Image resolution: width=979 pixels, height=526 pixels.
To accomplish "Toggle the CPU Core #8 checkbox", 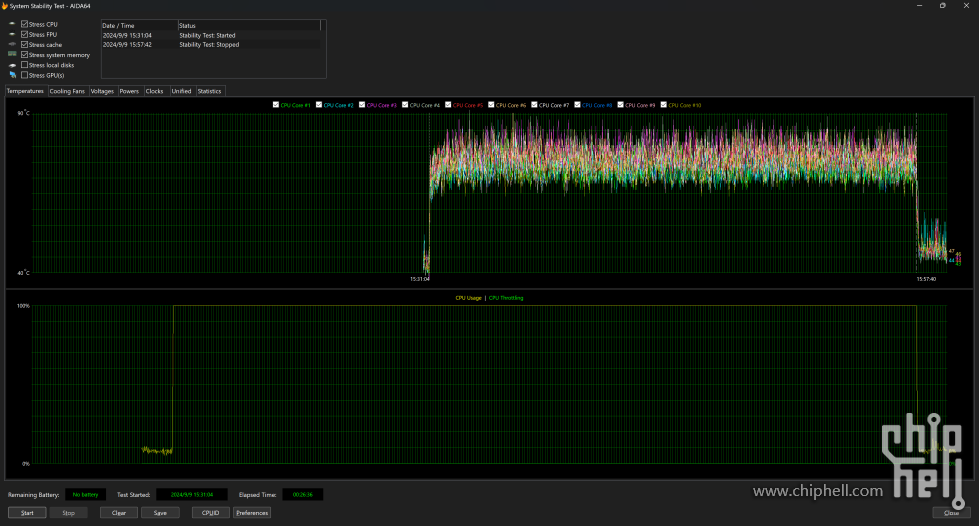I will 578,105.
